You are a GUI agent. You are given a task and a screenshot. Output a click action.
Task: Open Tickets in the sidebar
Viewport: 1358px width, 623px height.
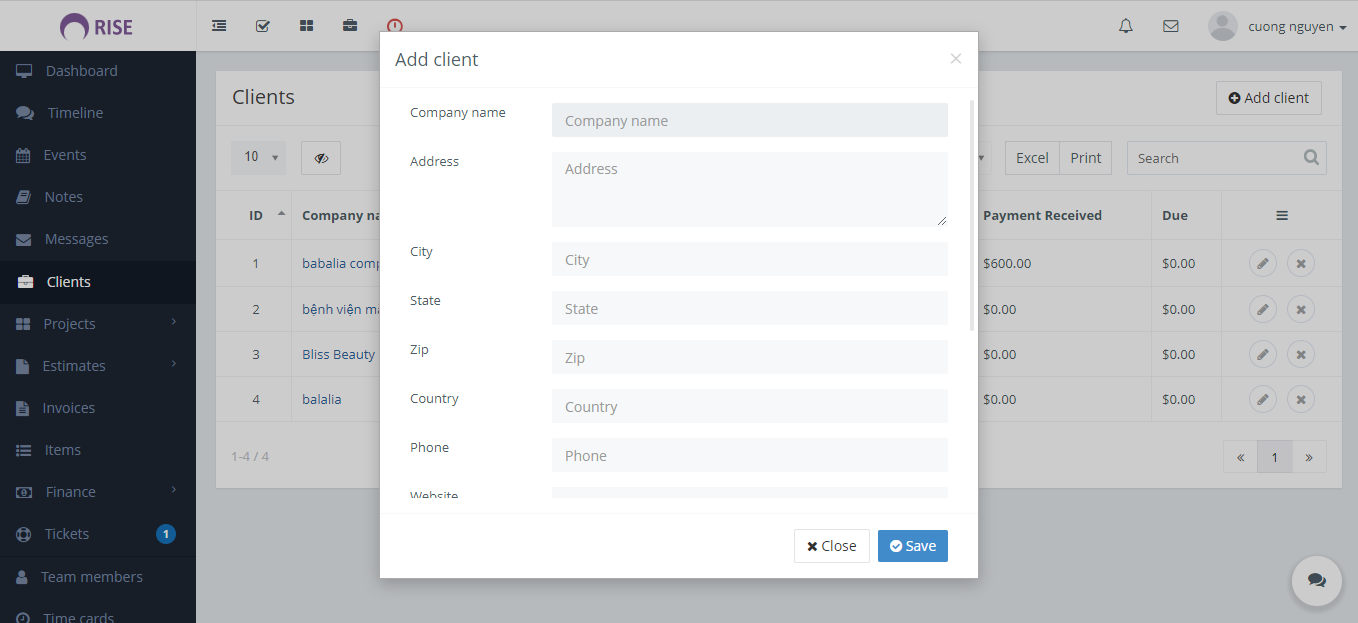point(98,534)
